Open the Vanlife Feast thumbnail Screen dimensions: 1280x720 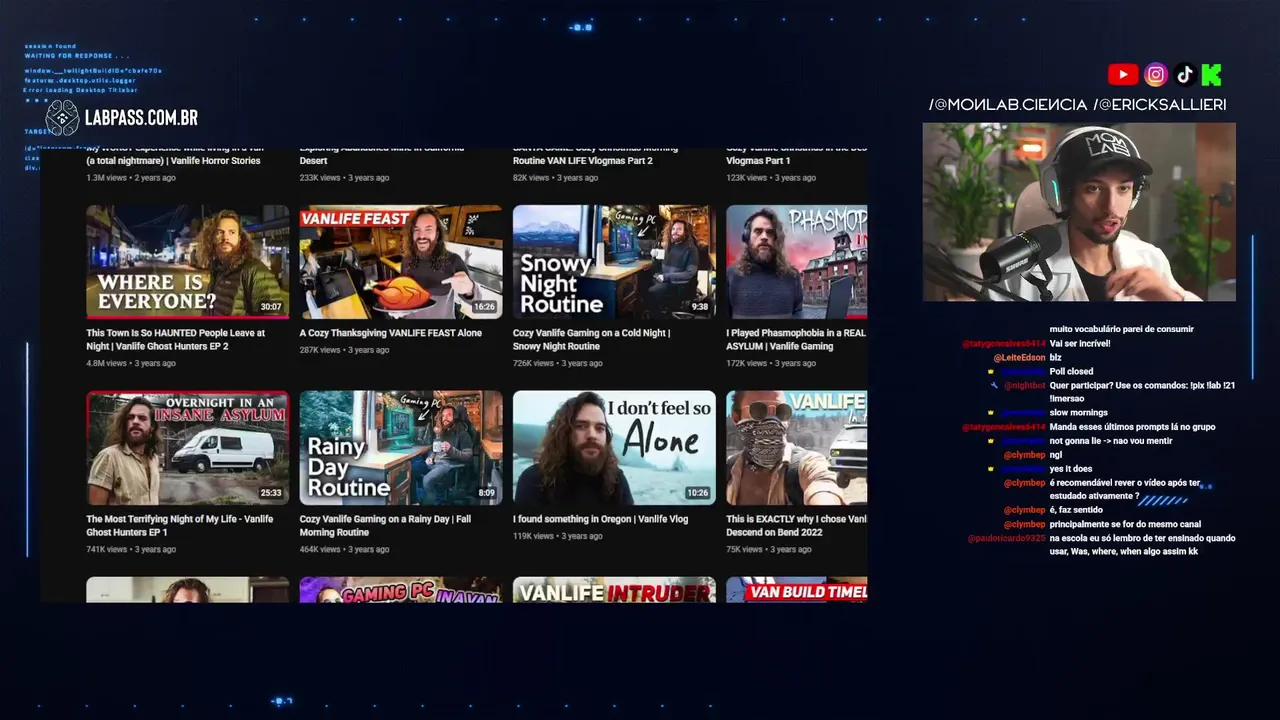point(401,262)
